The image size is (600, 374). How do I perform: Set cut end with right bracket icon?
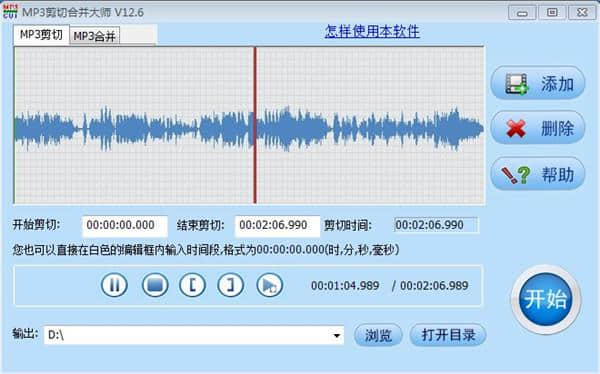tap(230, 285)
